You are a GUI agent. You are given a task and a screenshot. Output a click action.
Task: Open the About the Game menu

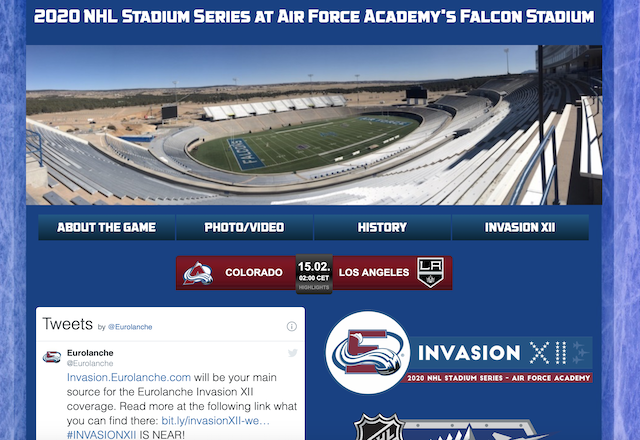tap(107, 227)
